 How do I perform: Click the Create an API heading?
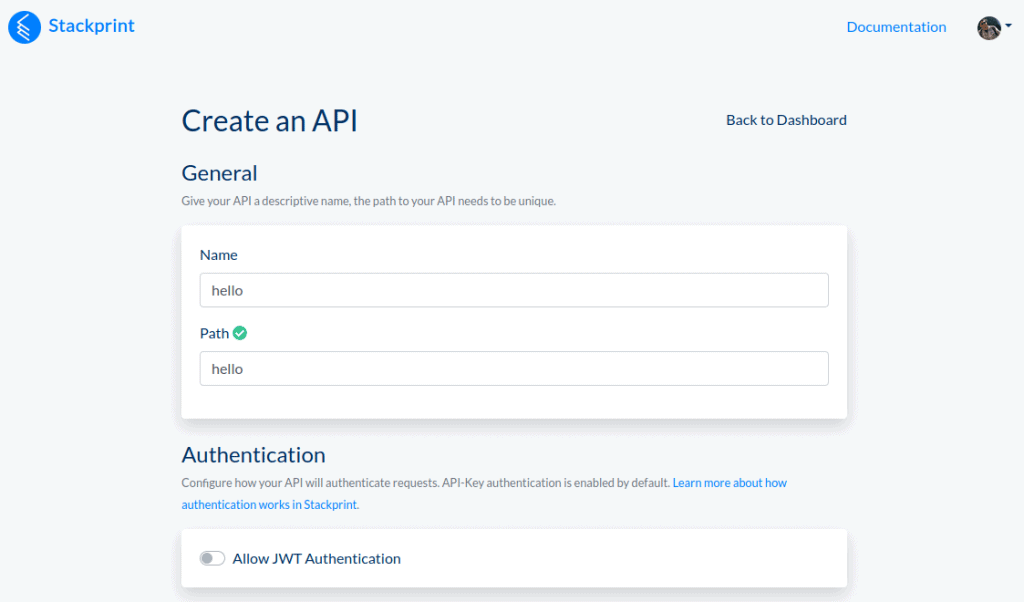269,121
